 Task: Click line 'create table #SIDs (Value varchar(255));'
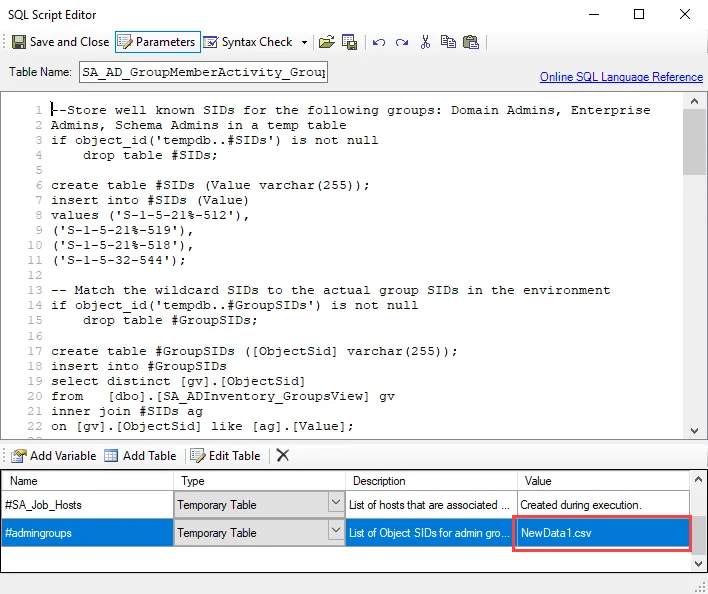[210, 186]
